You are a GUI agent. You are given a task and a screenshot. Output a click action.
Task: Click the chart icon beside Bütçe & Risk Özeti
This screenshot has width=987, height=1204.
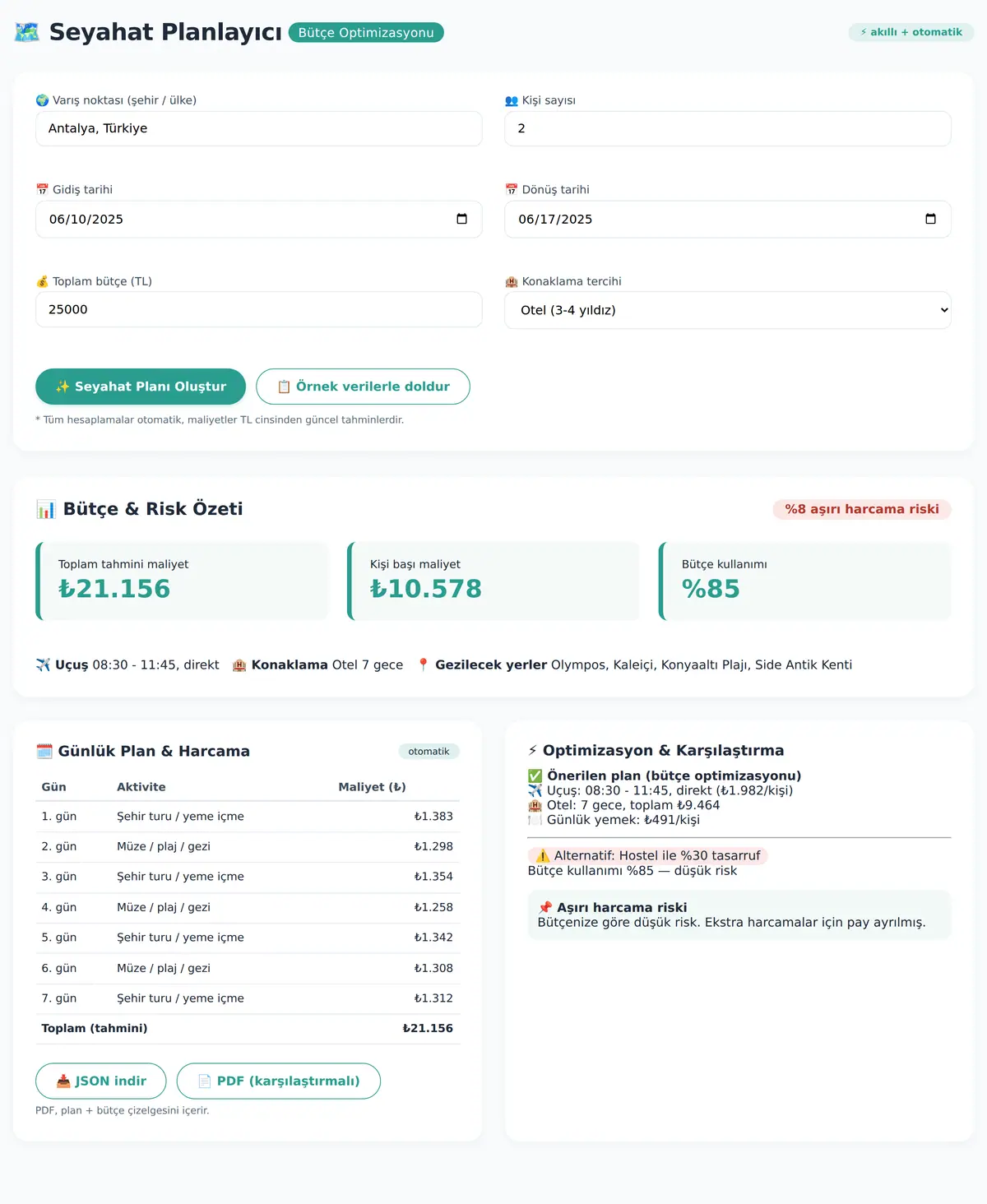[46, 509]
